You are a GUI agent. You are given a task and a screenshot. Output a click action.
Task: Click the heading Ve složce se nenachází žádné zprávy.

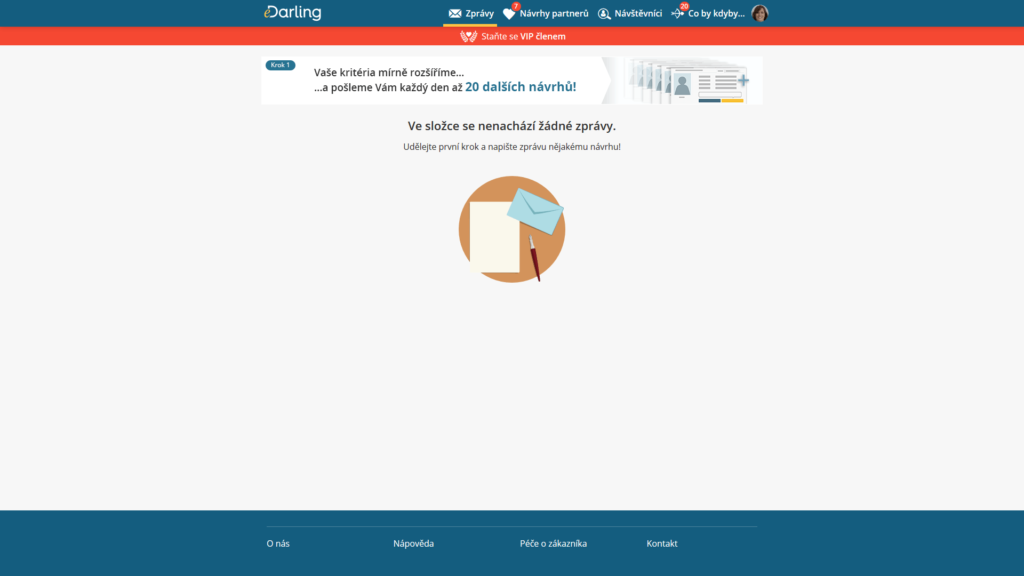coord(512,126)
